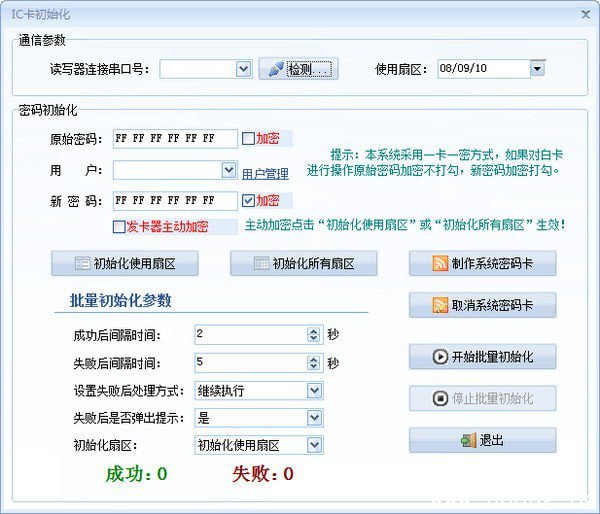Start batch with 开始批量初始化 button
Image resolution: width=600 pixels, height=514 pixels.
pos(483,357)
